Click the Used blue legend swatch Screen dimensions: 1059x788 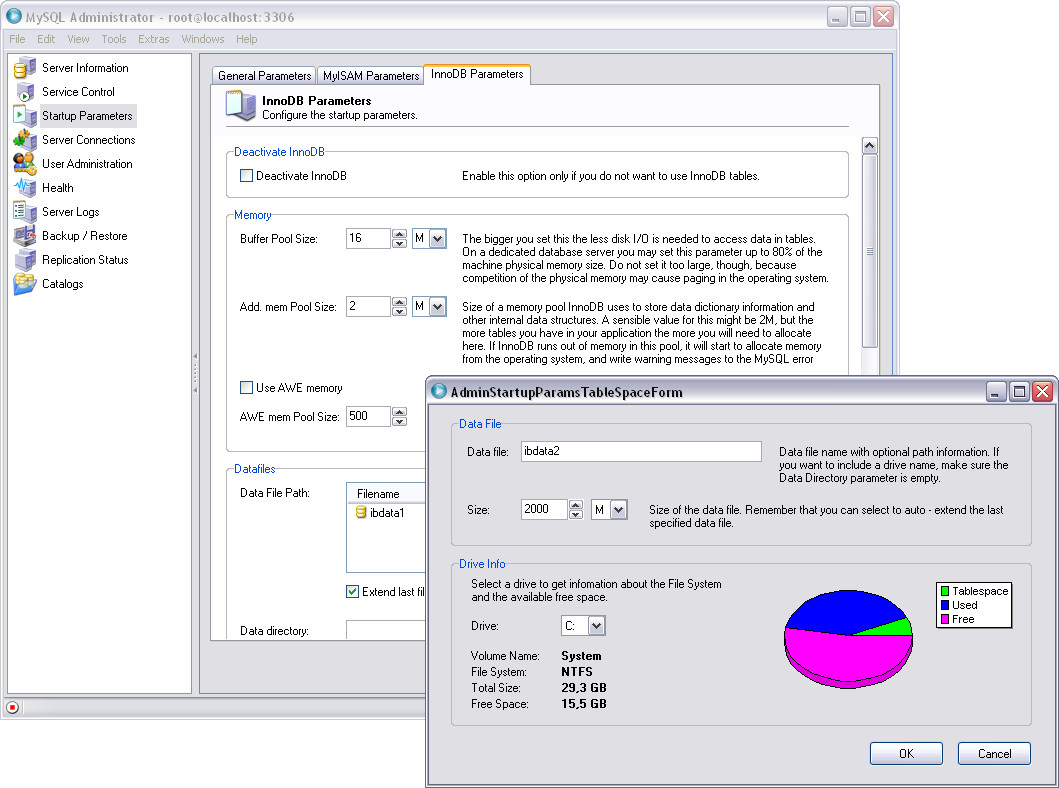coord(945,605)
